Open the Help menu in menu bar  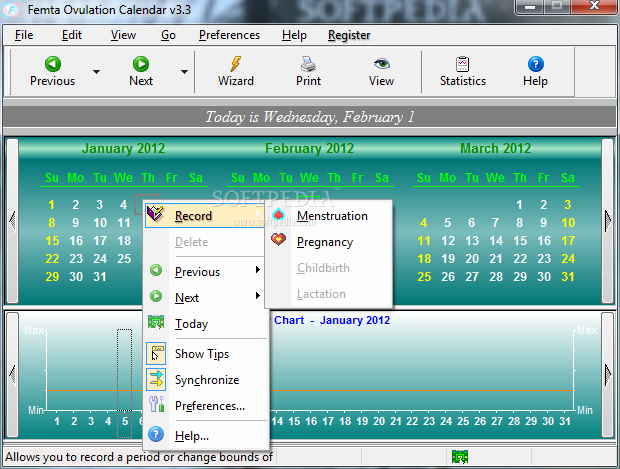coord(294,35)
